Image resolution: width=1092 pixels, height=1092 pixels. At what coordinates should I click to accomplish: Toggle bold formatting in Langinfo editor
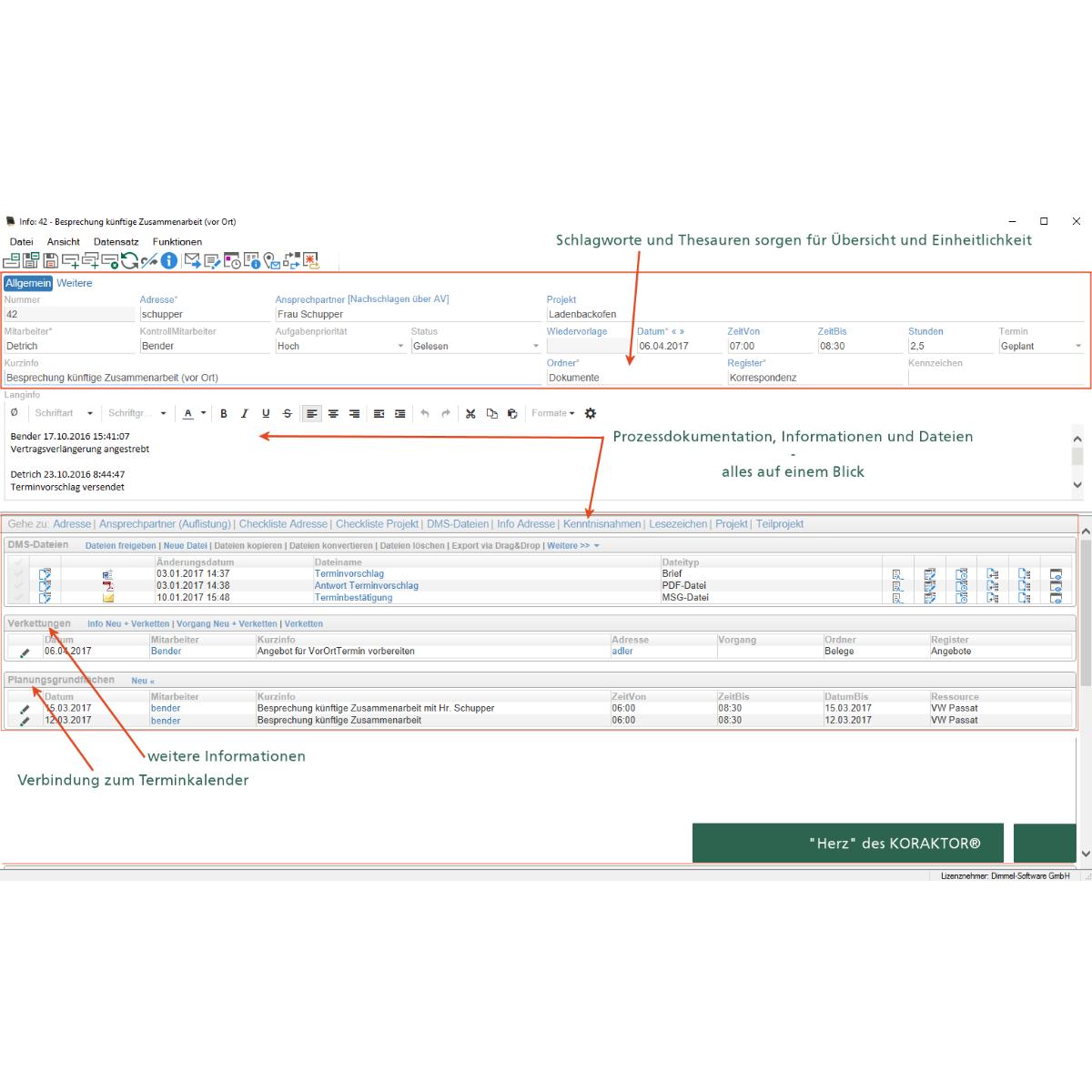click(224, 414)
